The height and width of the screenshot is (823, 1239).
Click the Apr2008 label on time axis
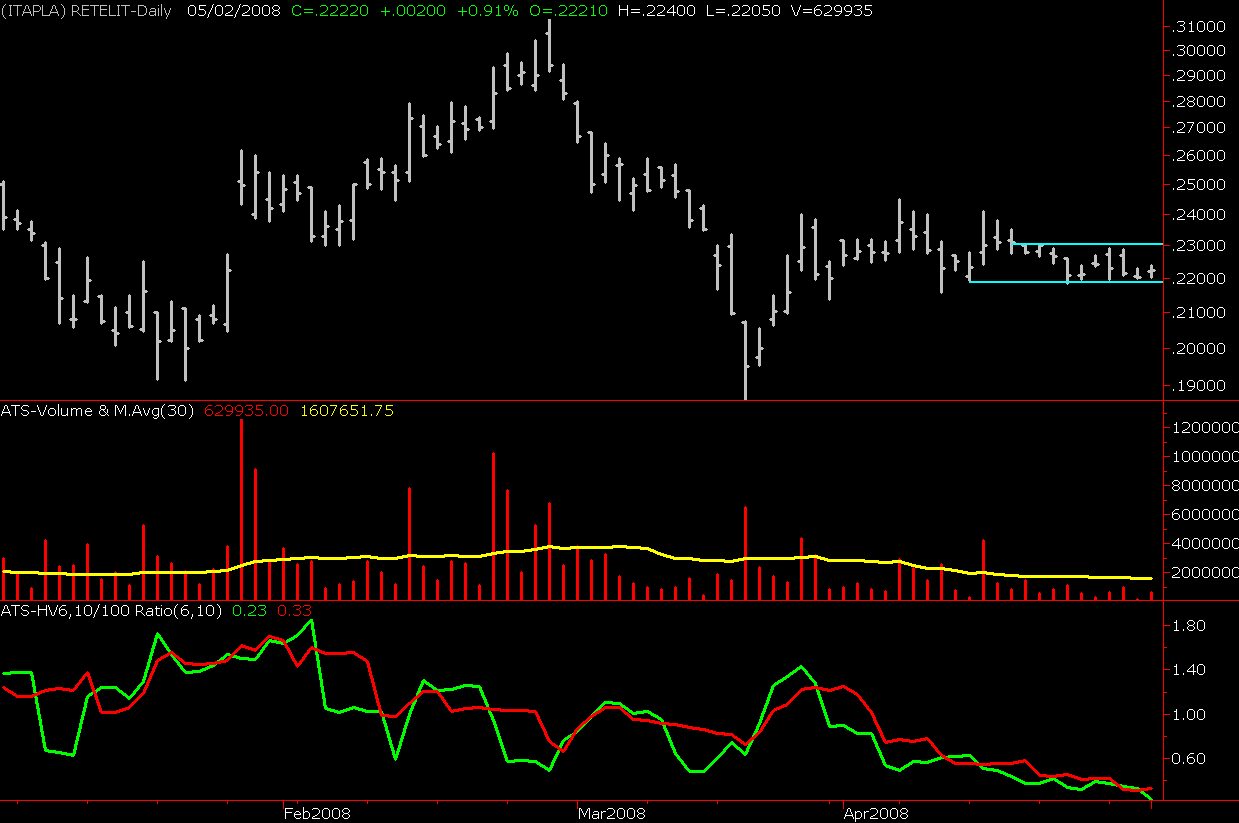tap(876, 813)
